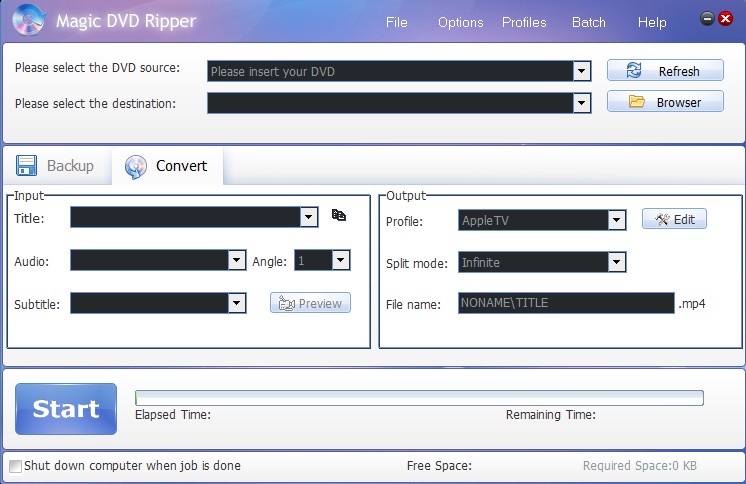This screenshot has height=484, width=746.
Task: Open the File menu
Action: click(x=396, y=22)
